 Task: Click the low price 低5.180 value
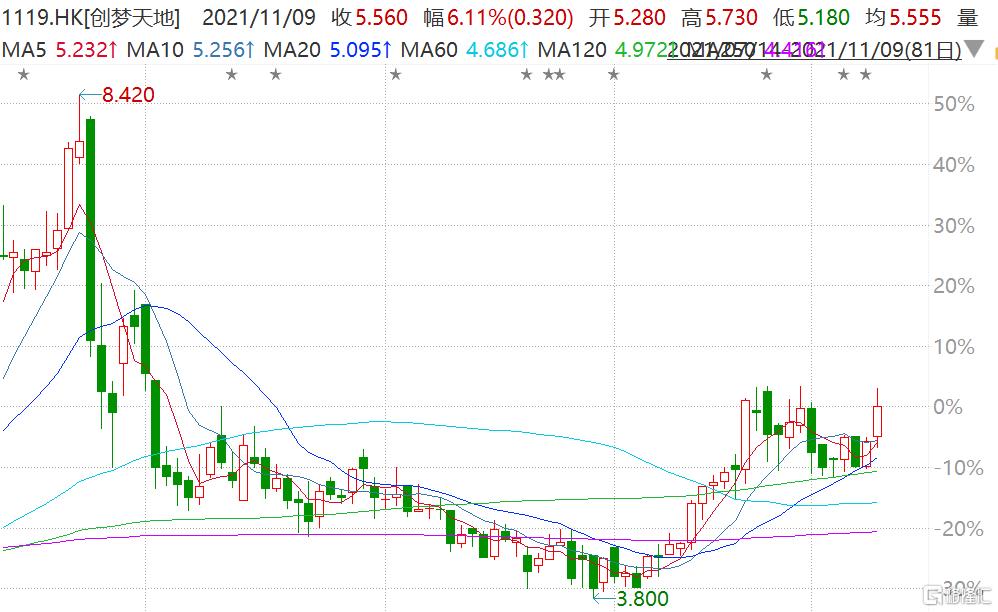click(x=812, y=17)
